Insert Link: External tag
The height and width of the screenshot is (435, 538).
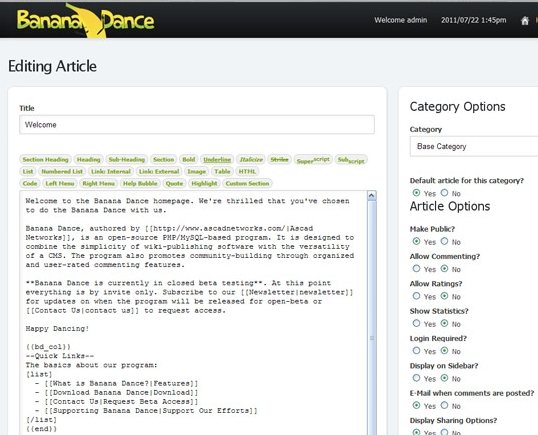pos(159,172)
